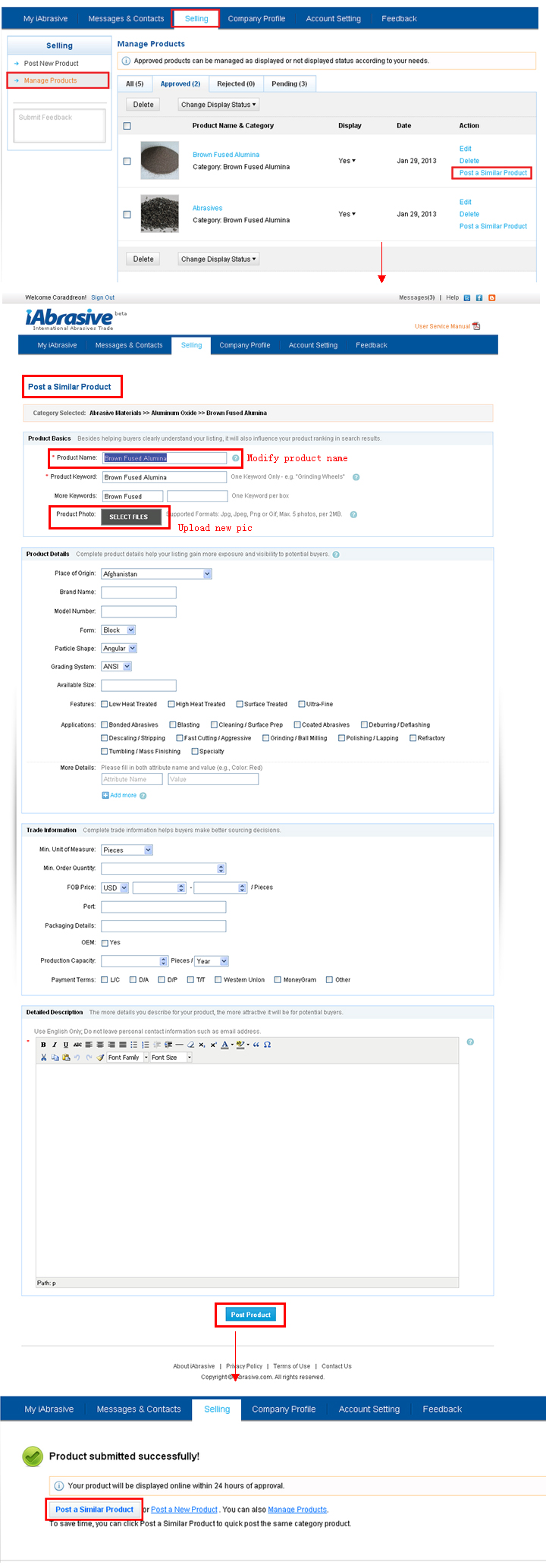Check the Low Heat Treated feature
This screenshot has height=1568, width=546.
pyautogui.click(x=105, y=704)
